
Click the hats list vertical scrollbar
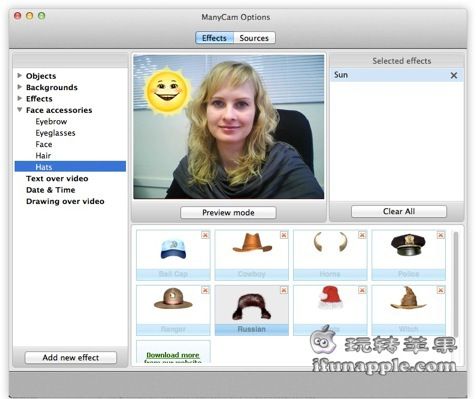pyautogui.click(x=455, y=283)
